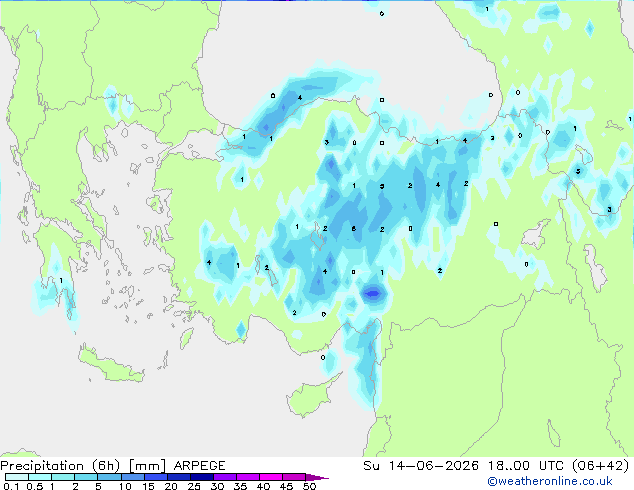634x490 pixels.
Task: Select the '20' legend scale value
Action: [x=171, y=486]
